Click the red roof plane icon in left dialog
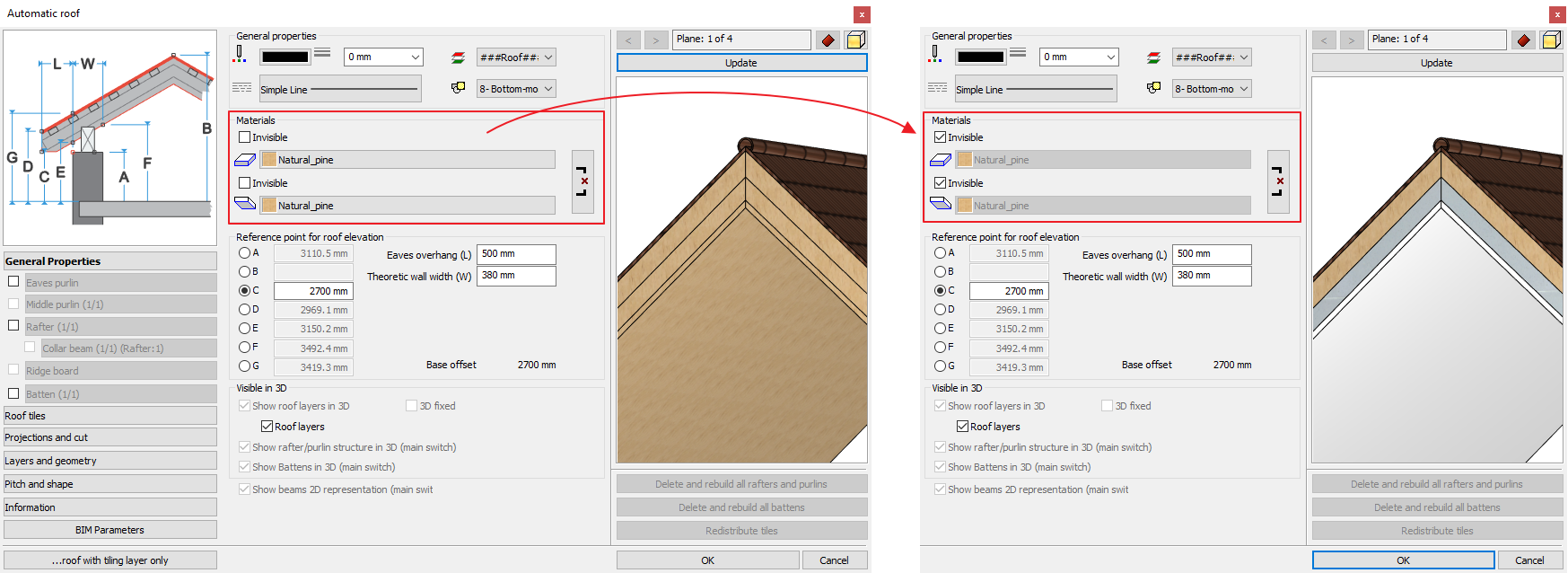 click(828, 40)
